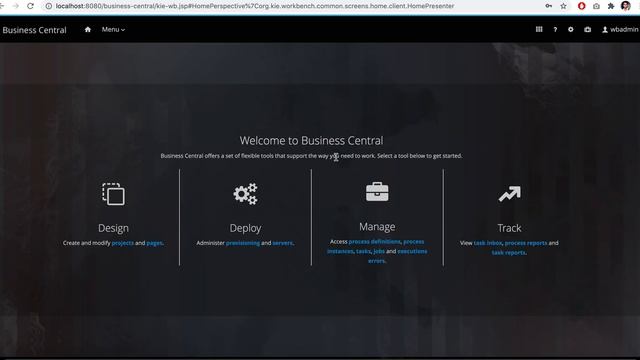The height and width of the screenshot is (360, 640).
Task: Follow the projects link under Design
Action: (122, 243)
